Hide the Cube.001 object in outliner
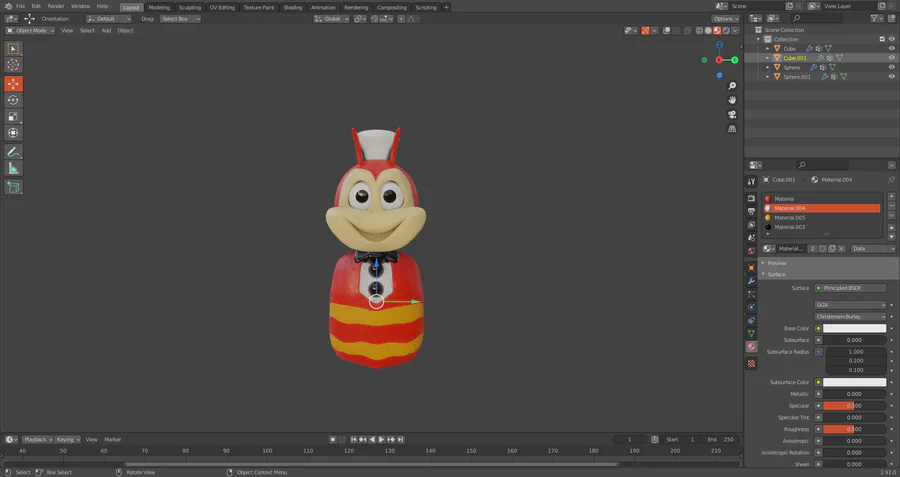This screenshot has width=900, height=477. click(x=891, y=58)
